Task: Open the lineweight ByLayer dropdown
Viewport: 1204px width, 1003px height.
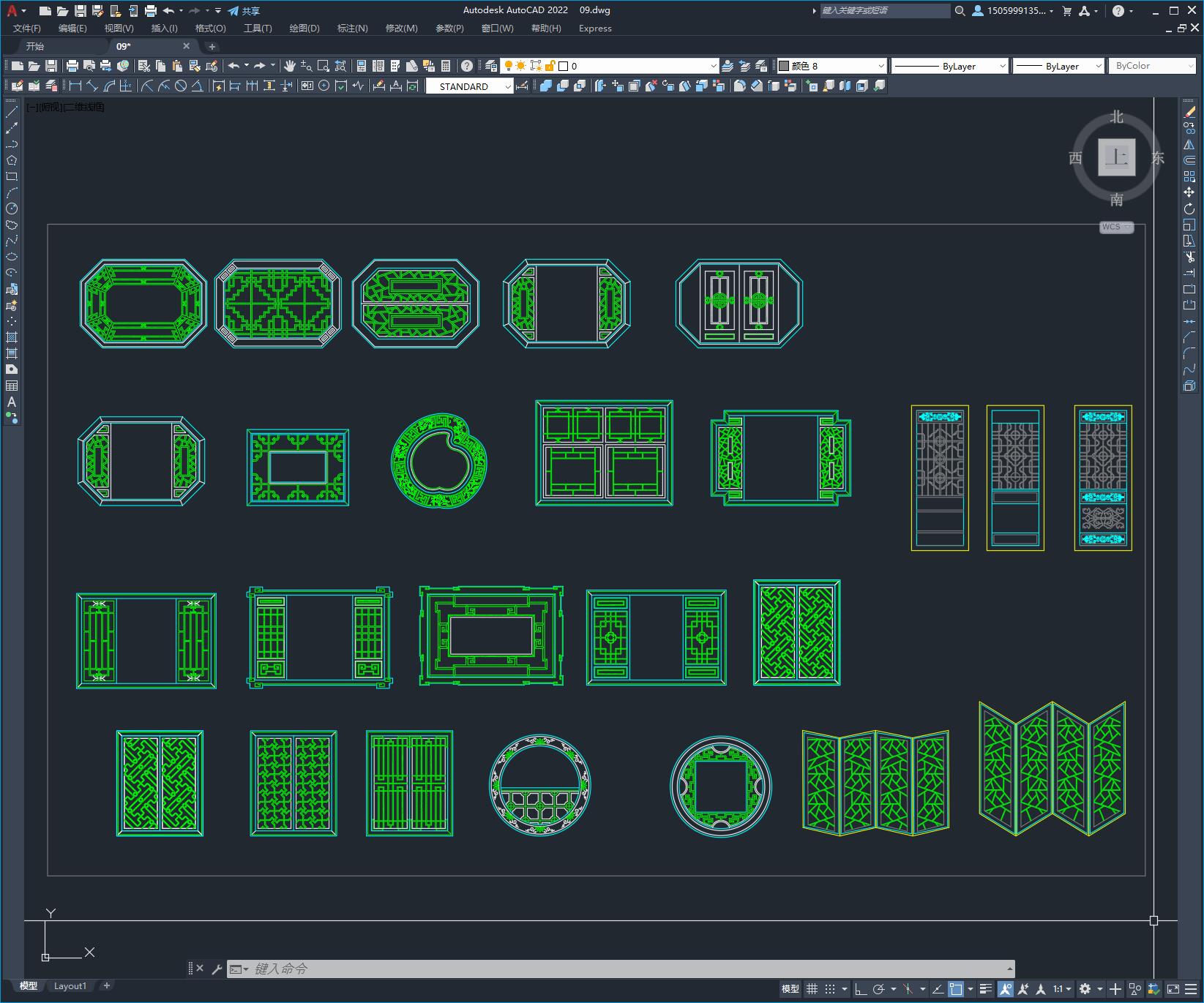Action: pos(1058,66)
